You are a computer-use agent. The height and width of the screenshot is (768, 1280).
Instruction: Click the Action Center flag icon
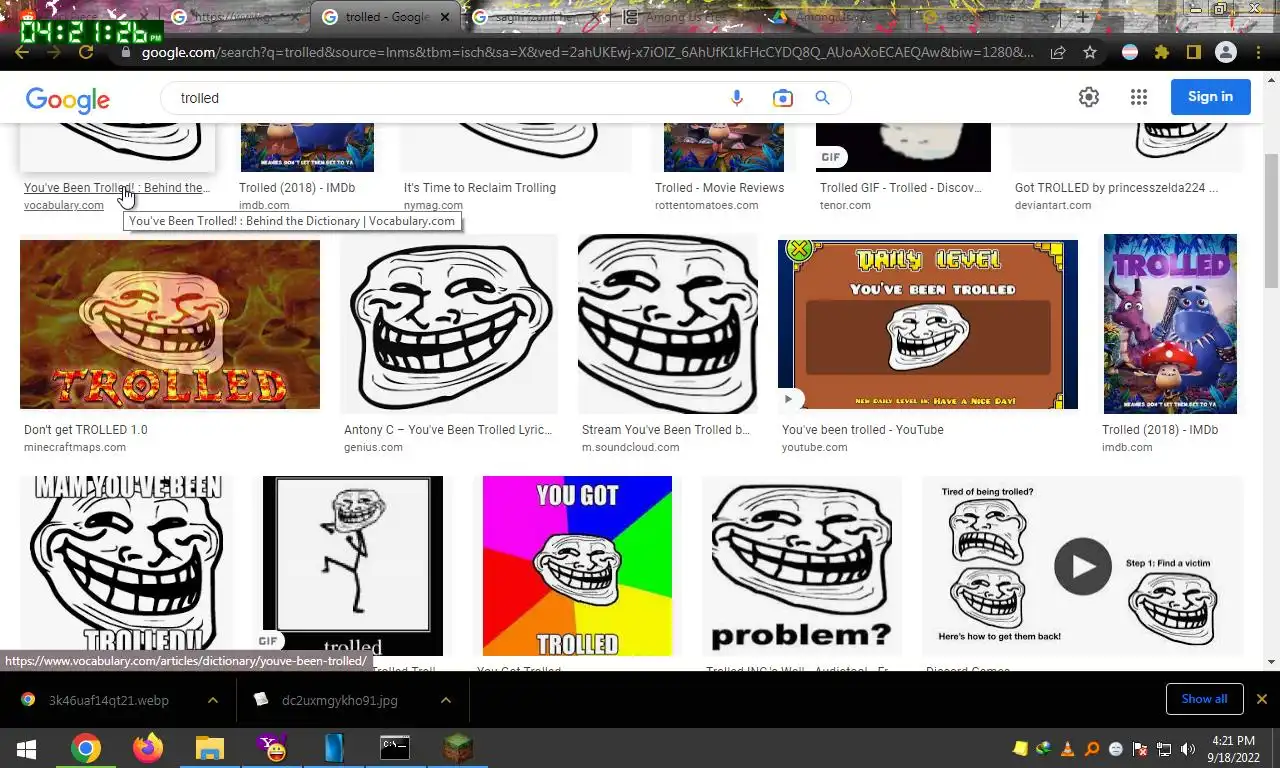tap(1140, 749)
